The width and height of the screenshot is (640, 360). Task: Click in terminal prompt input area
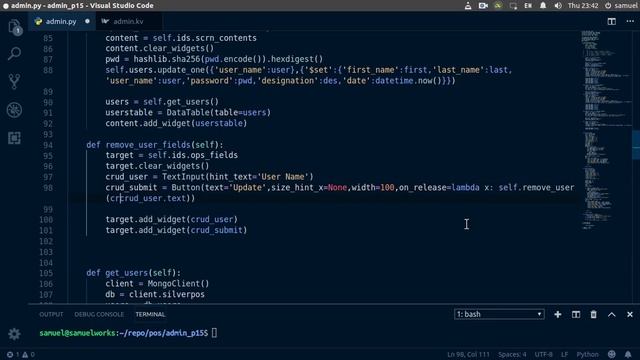pos(215,333)
